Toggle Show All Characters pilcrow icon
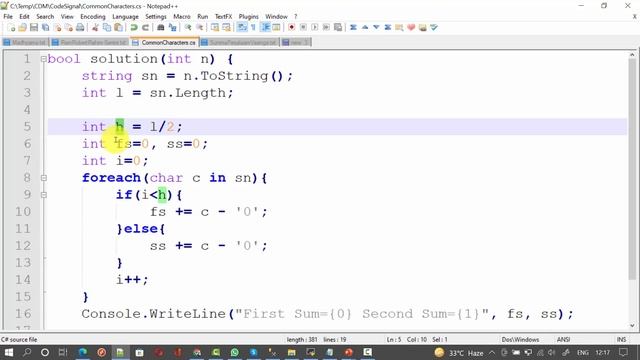The width and height of the screenshot is (640, 360). point(253,27)
